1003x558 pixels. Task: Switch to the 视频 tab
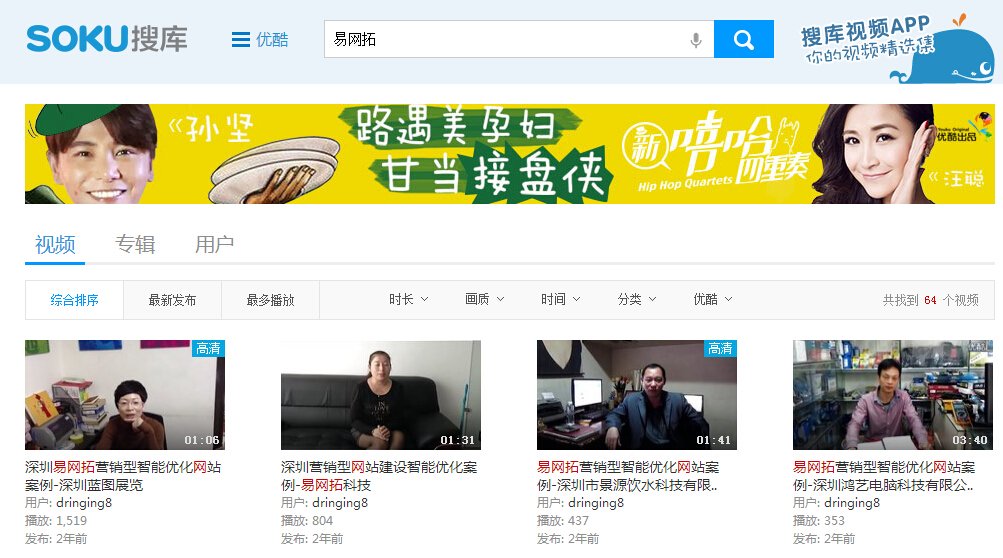tap(55, 244)
